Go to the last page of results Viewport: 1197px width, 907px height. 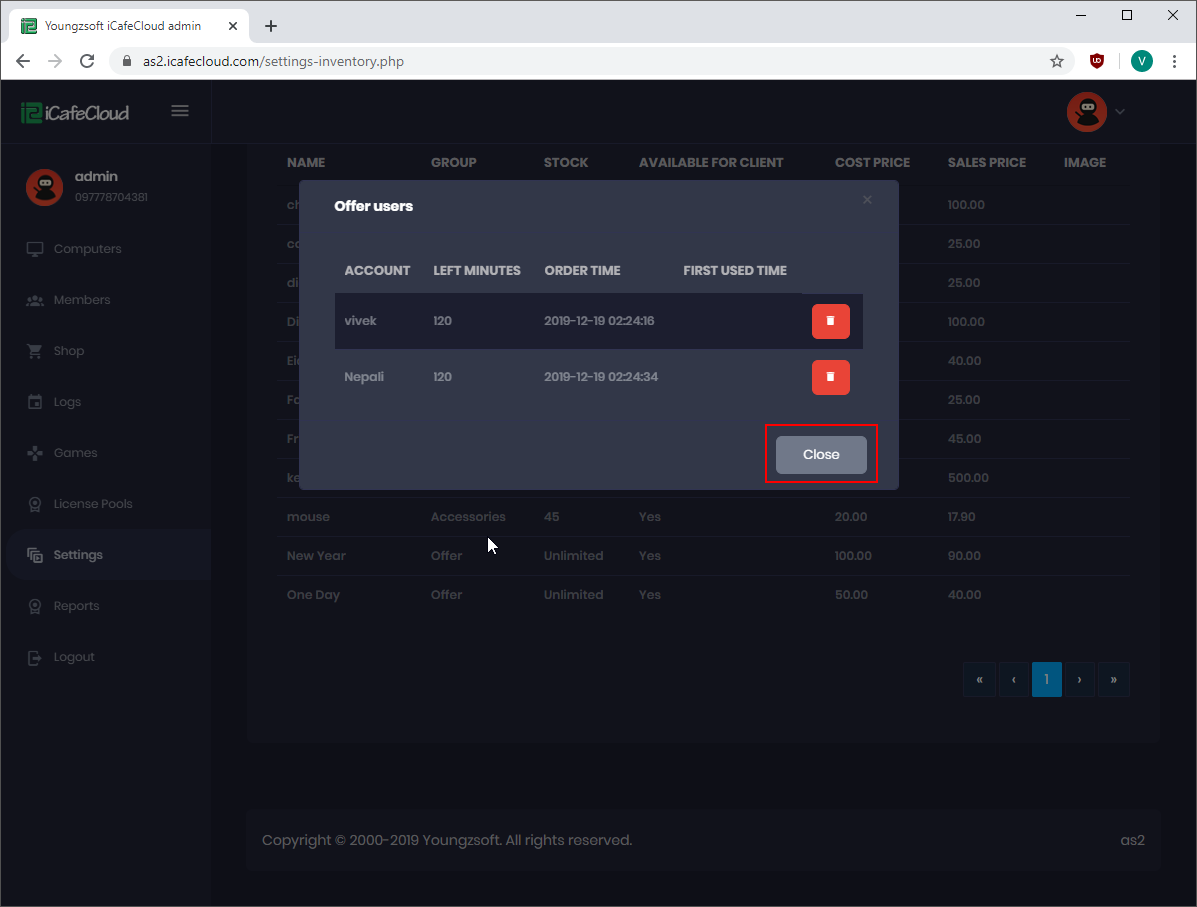(1113, 680)
